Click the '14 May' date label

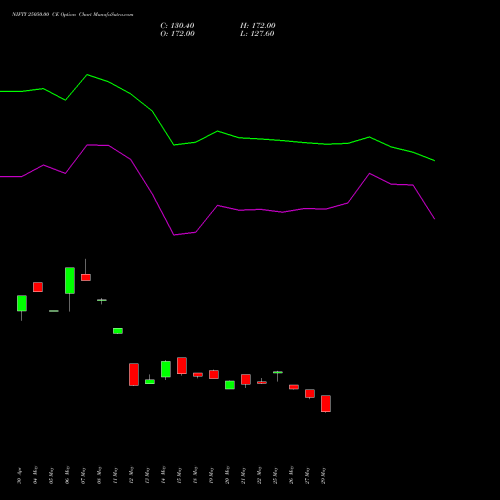164,475
